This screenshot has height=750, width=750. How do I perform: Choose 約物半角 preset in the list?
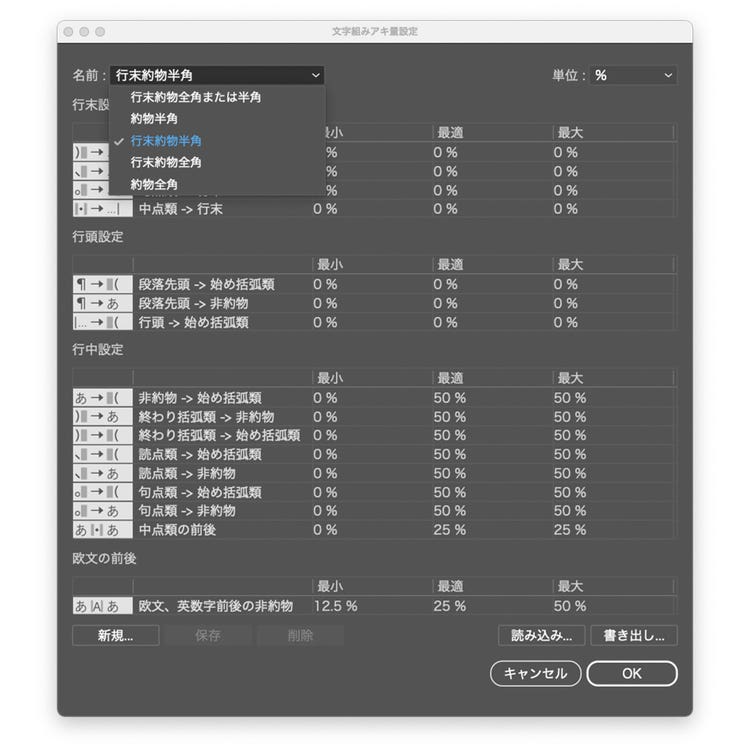pyautogui.click(x=154, y=119)
